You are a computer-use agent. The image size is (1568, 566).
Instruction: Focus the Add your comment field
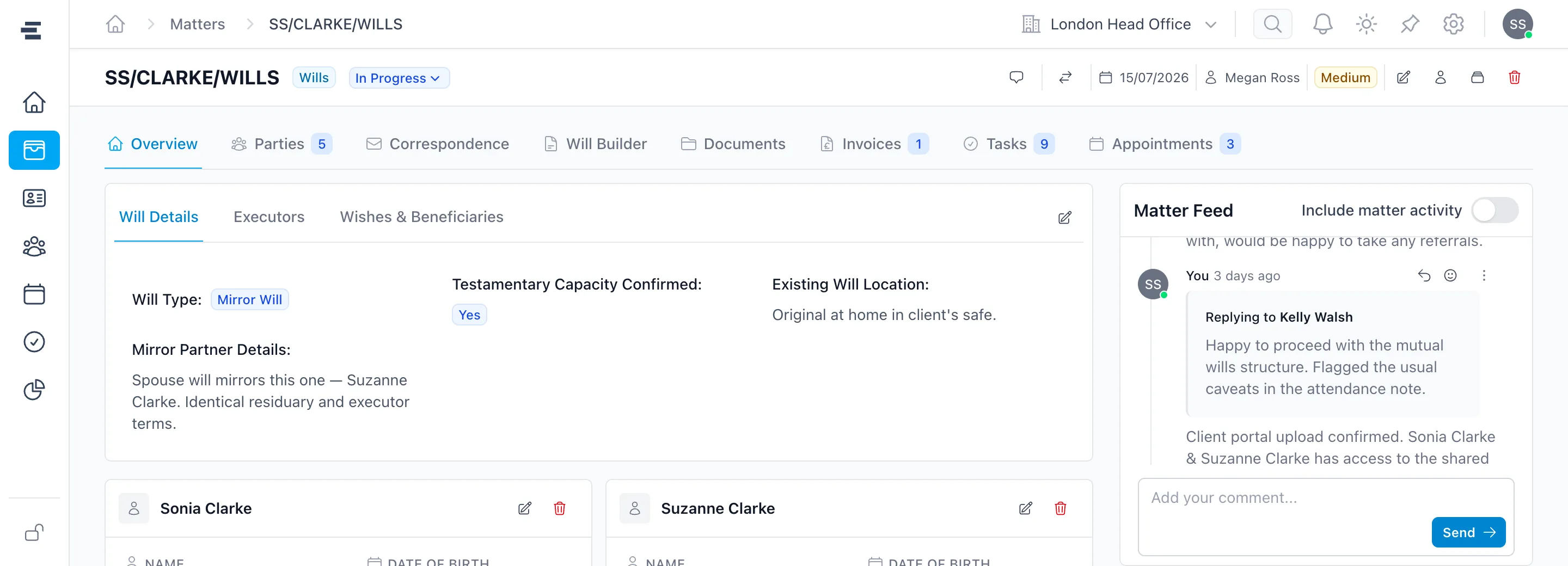tap(1326, 516)
